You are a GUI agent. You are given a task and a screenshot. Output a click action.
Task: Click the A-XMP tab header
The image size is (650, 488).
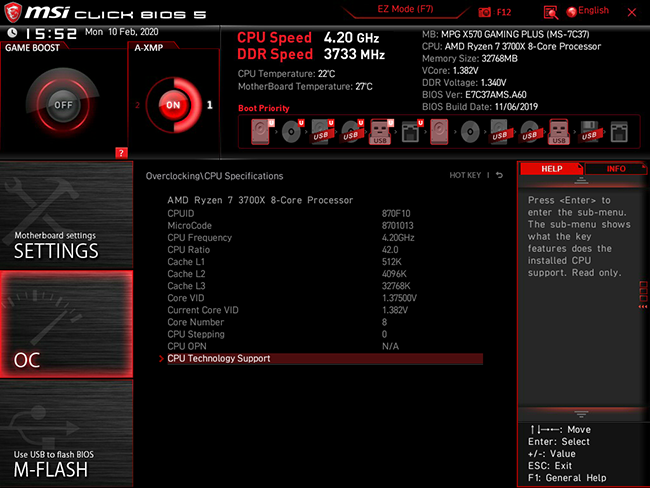148,48
